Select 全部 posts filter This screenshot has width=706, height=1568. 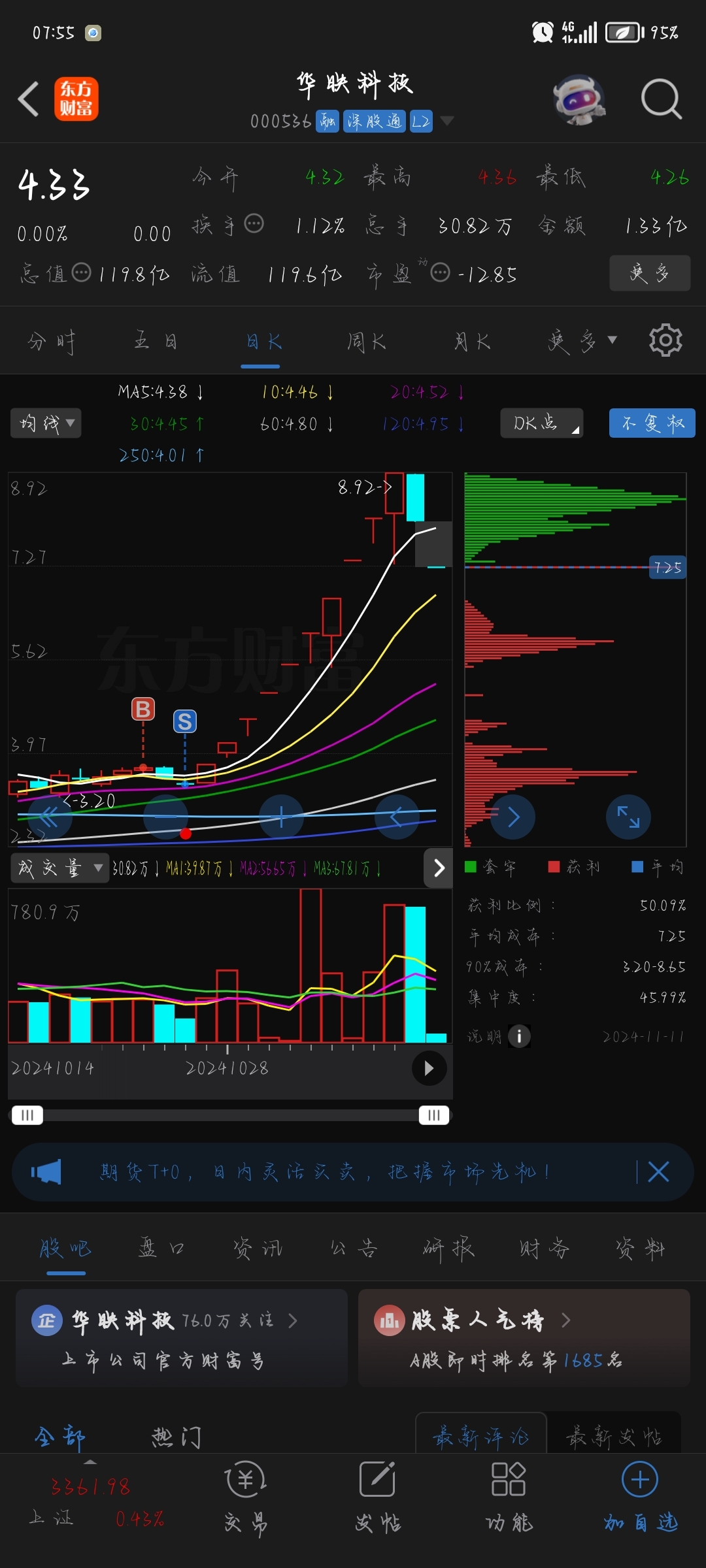tap(60, 1437)
